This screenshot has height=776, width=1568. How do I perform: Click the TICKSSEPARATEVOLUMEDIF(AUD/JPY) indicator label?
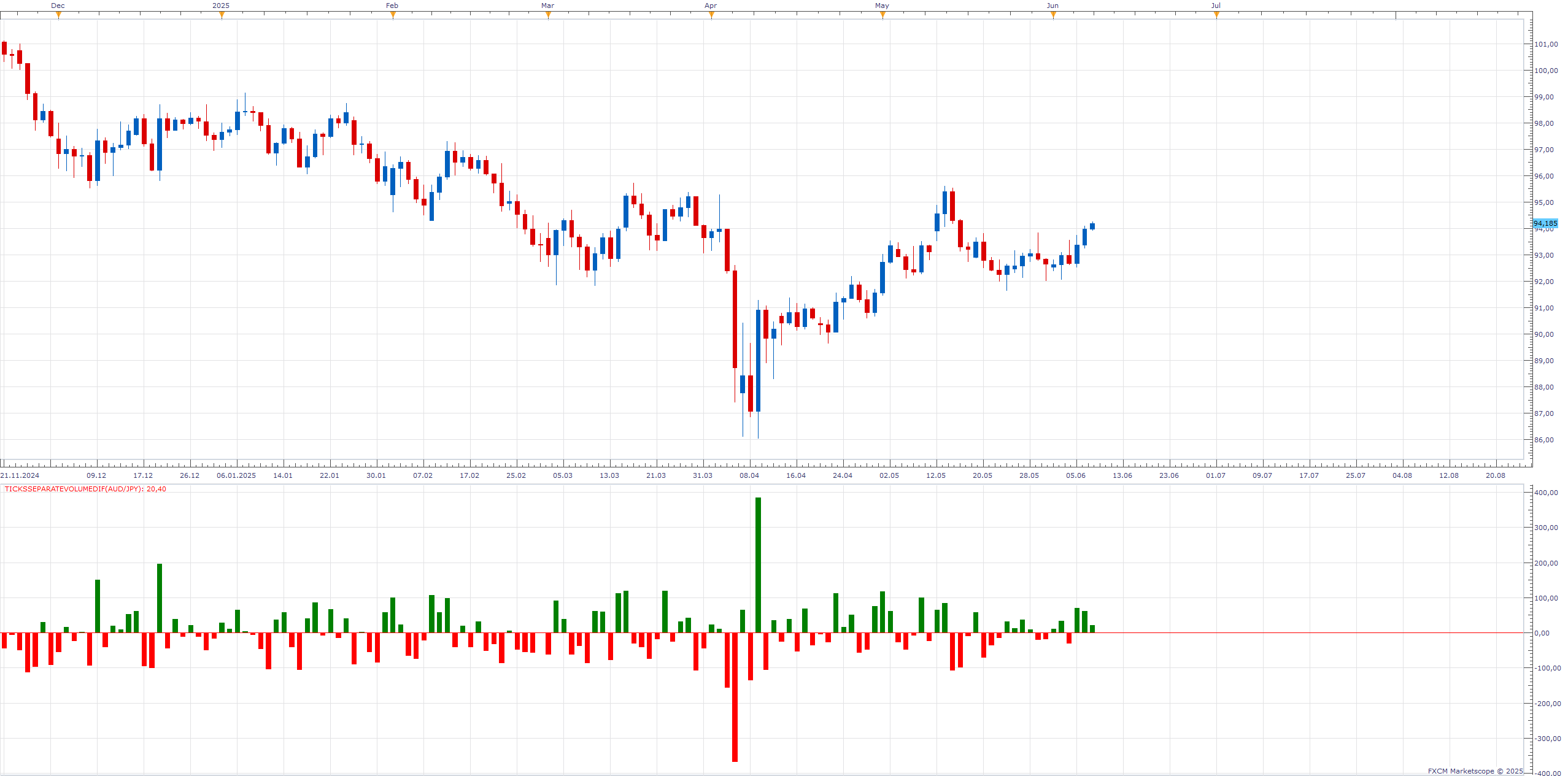click(85, 489)
